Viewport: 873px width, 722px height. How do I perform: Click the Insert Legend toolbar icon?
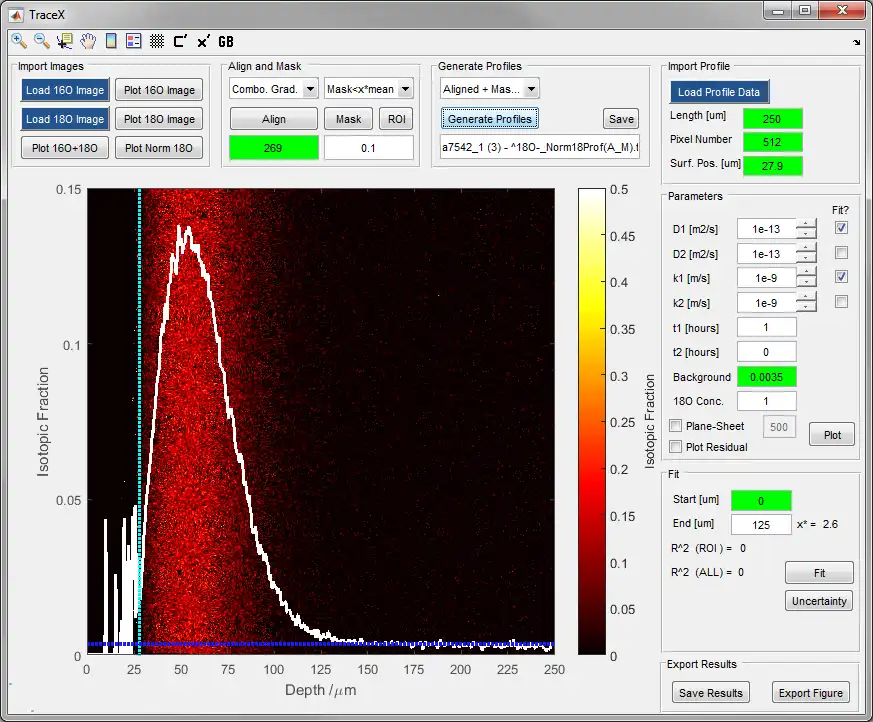[133, 41]
